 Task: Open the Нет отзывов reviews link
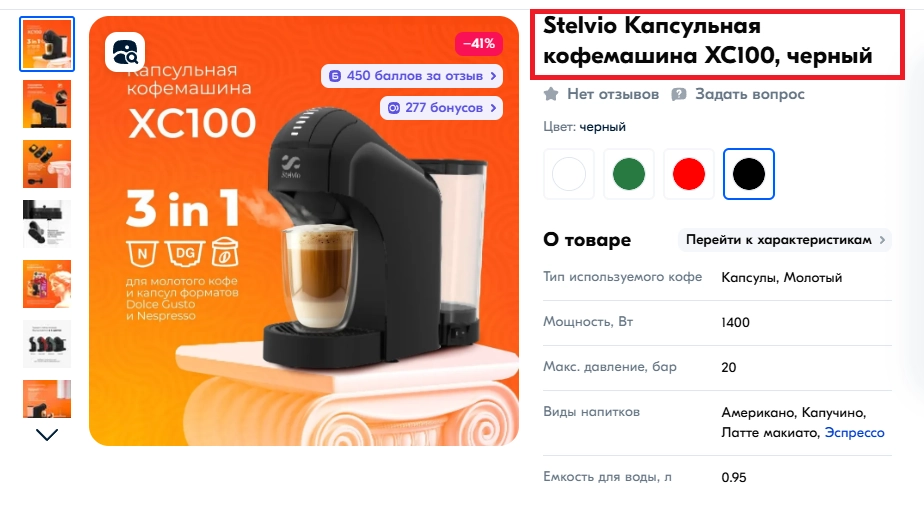point(613,94)
